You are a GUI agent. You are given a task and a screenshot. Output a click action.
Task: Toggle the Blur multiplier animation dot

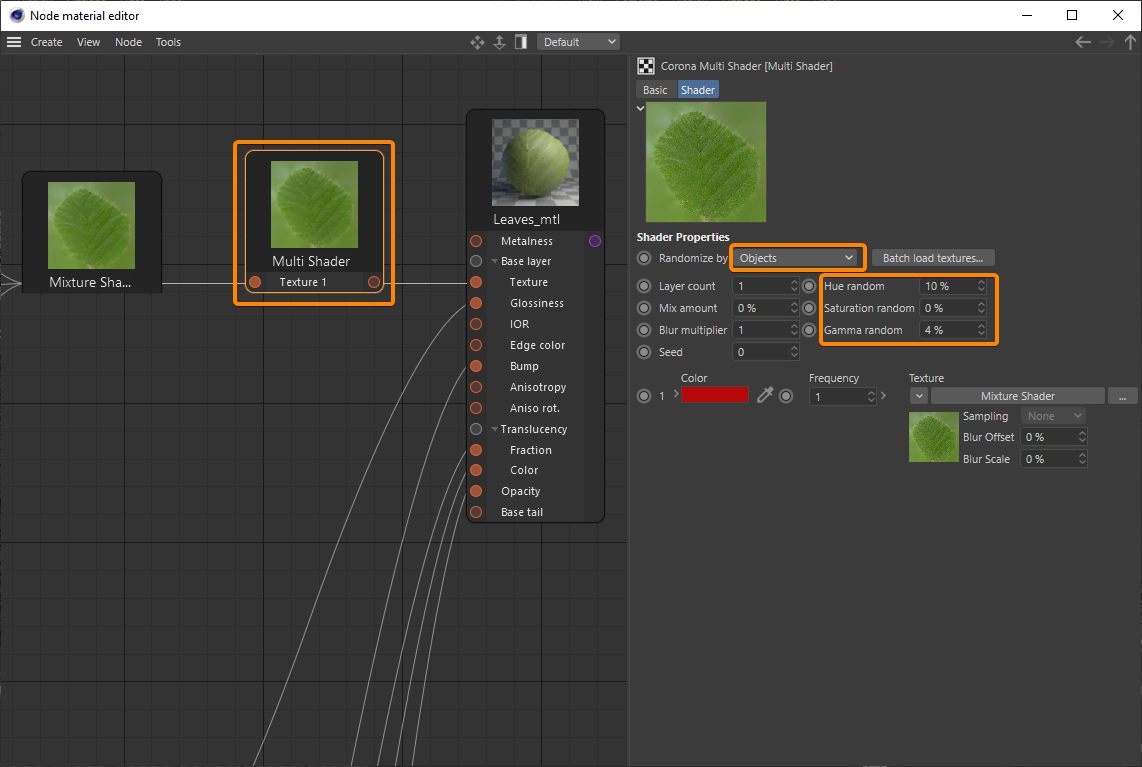click(x=645, y=330)
